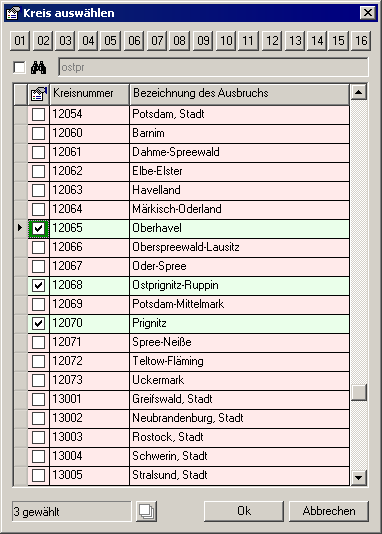Check the box for 12073 Uckermark

tap(38, 380)
